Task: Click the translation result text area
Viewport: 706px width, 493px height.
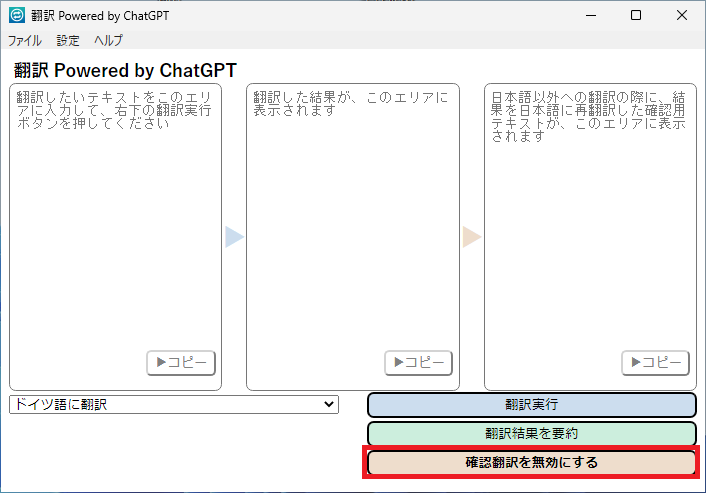Action: click(x=353, y=237)
